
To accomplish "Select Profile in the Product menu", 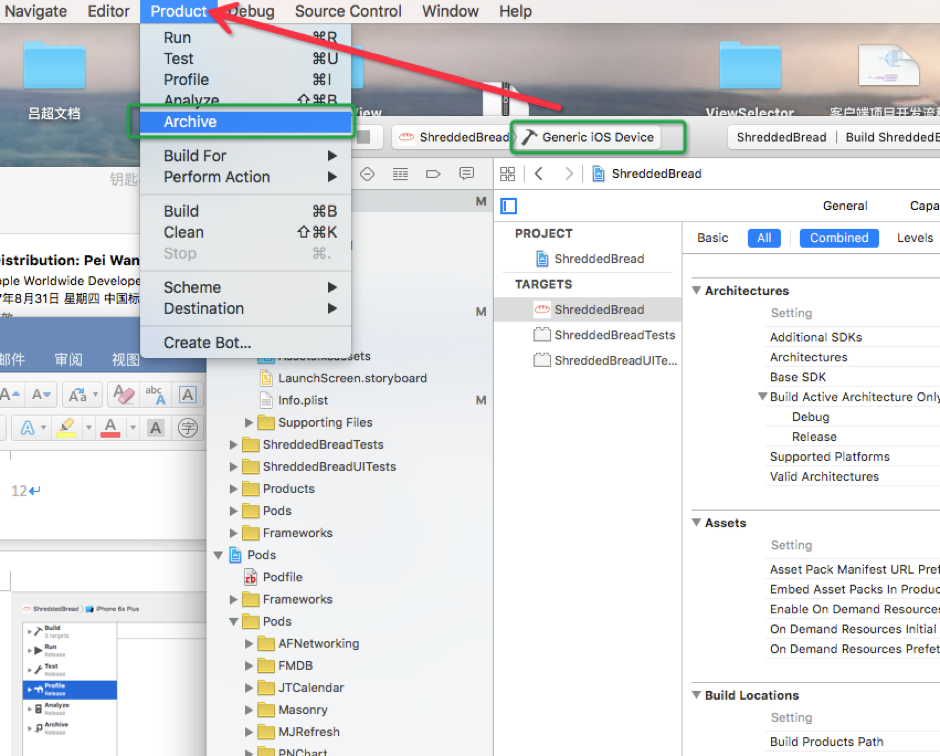I will click(245, 79).
